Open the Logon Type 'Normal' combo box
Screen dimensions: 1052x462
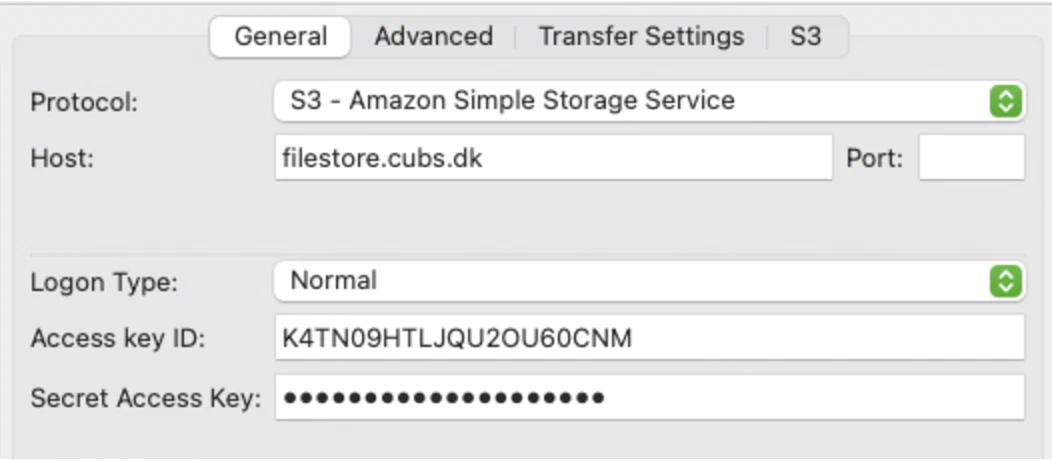(x=630, y=281)
